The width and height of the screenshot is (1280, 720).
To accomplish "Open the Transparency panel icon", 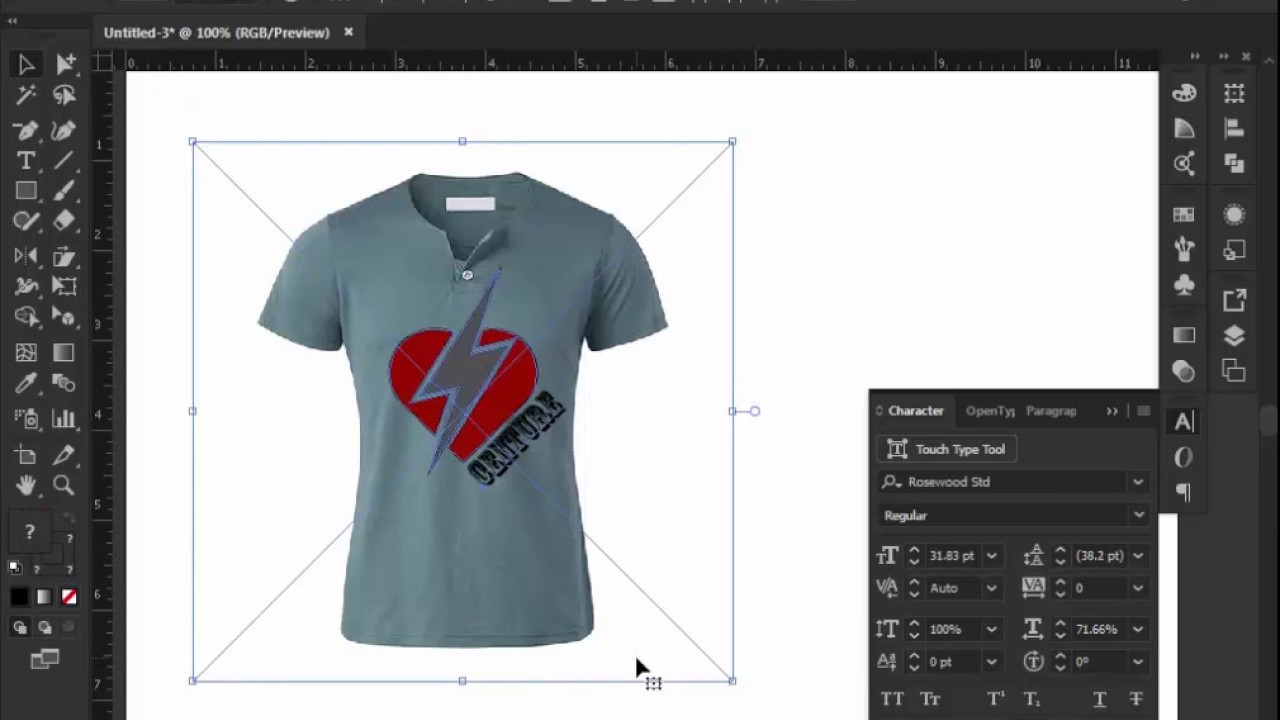I will point(1184,371).
